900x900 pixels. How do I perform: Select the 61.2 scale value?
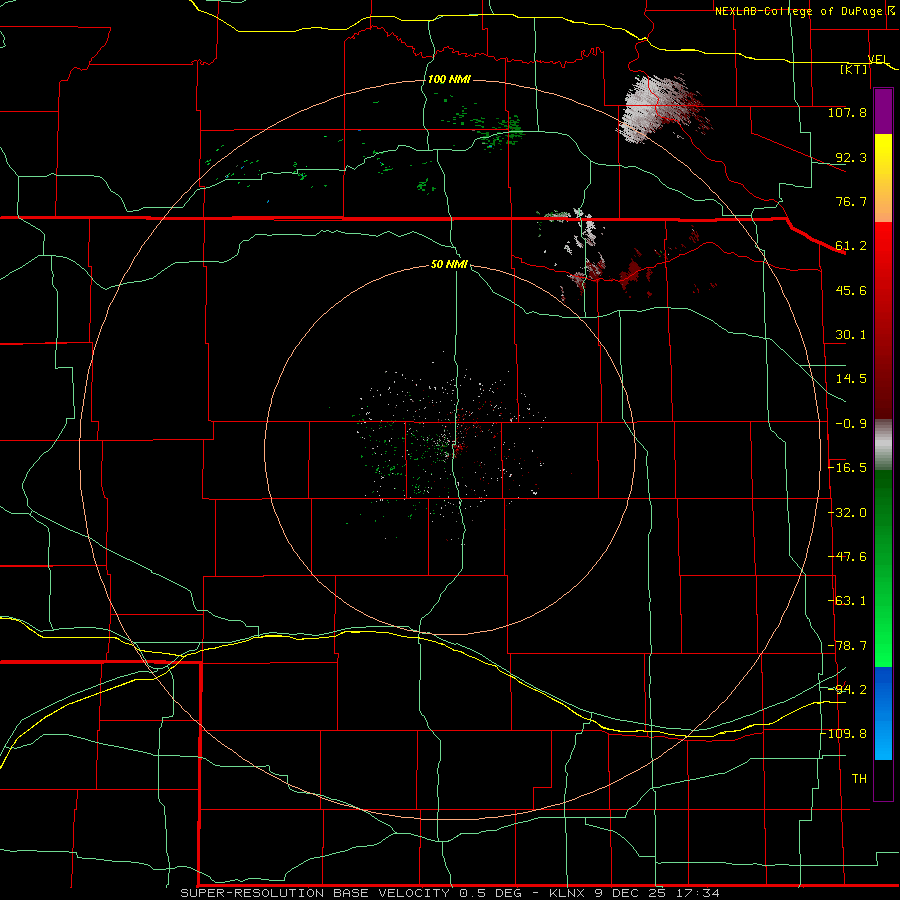(x=851, y=246)
